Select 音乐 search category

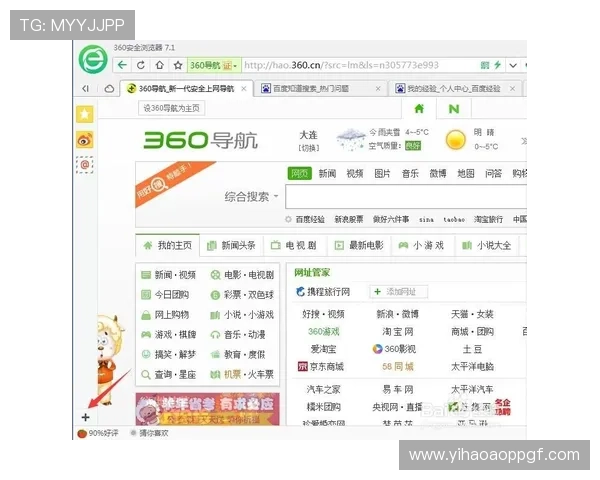click(410, 173)
